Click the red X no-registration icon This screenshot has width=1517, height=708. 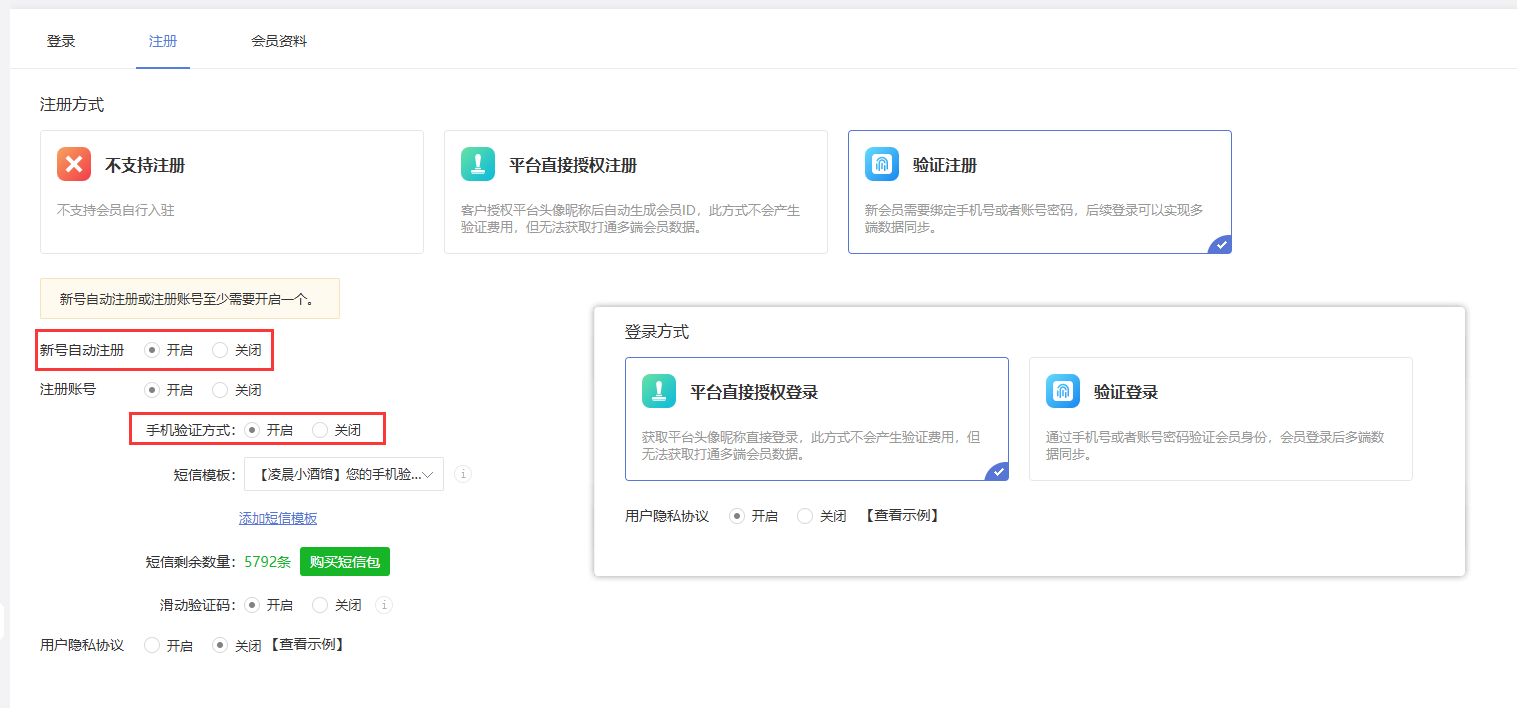coord(74,164)
